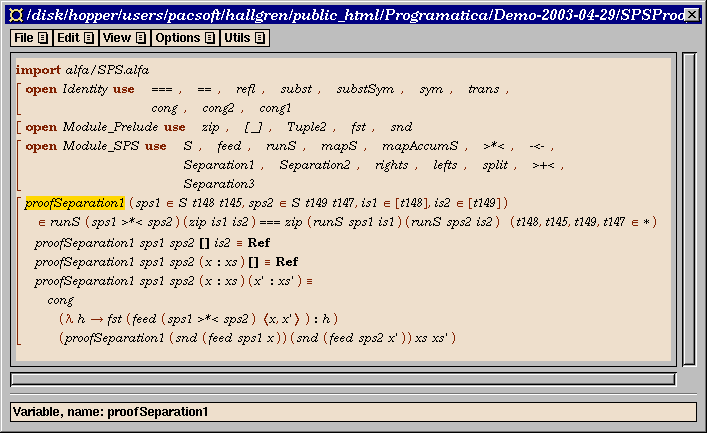The image size is (707, 433).
Task: Click the horizontal scrollbar below the editor
Action: click(x=341, y=379)
